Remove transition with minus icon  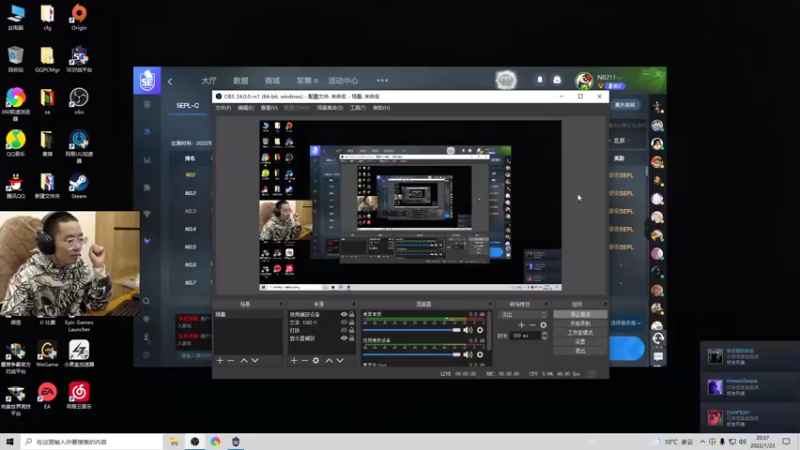(x=532, y=325)
